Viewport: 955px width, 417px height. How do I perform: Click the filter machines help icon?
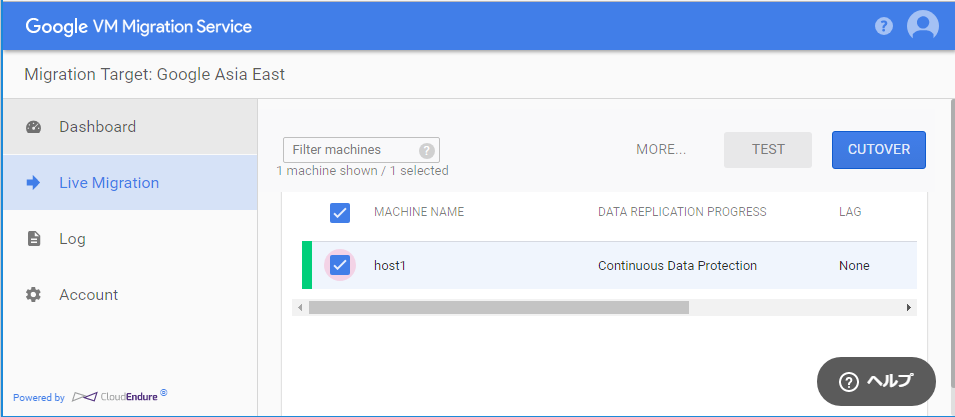click(x=427, y=150)
